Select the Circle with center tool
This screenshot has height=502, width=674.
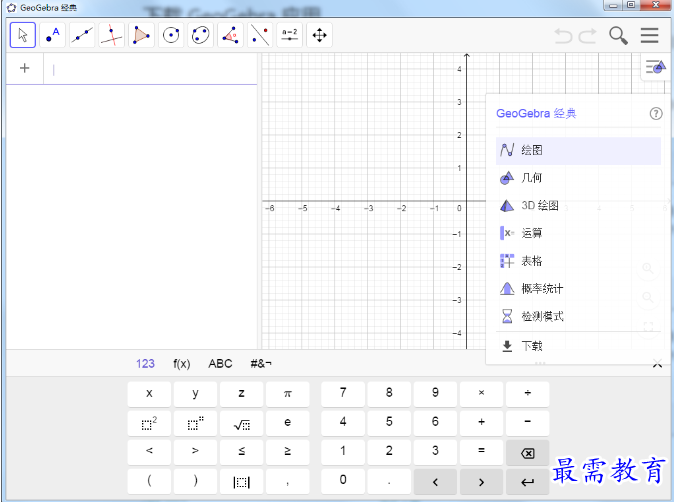pyautogui.click(x=171, y=35)
